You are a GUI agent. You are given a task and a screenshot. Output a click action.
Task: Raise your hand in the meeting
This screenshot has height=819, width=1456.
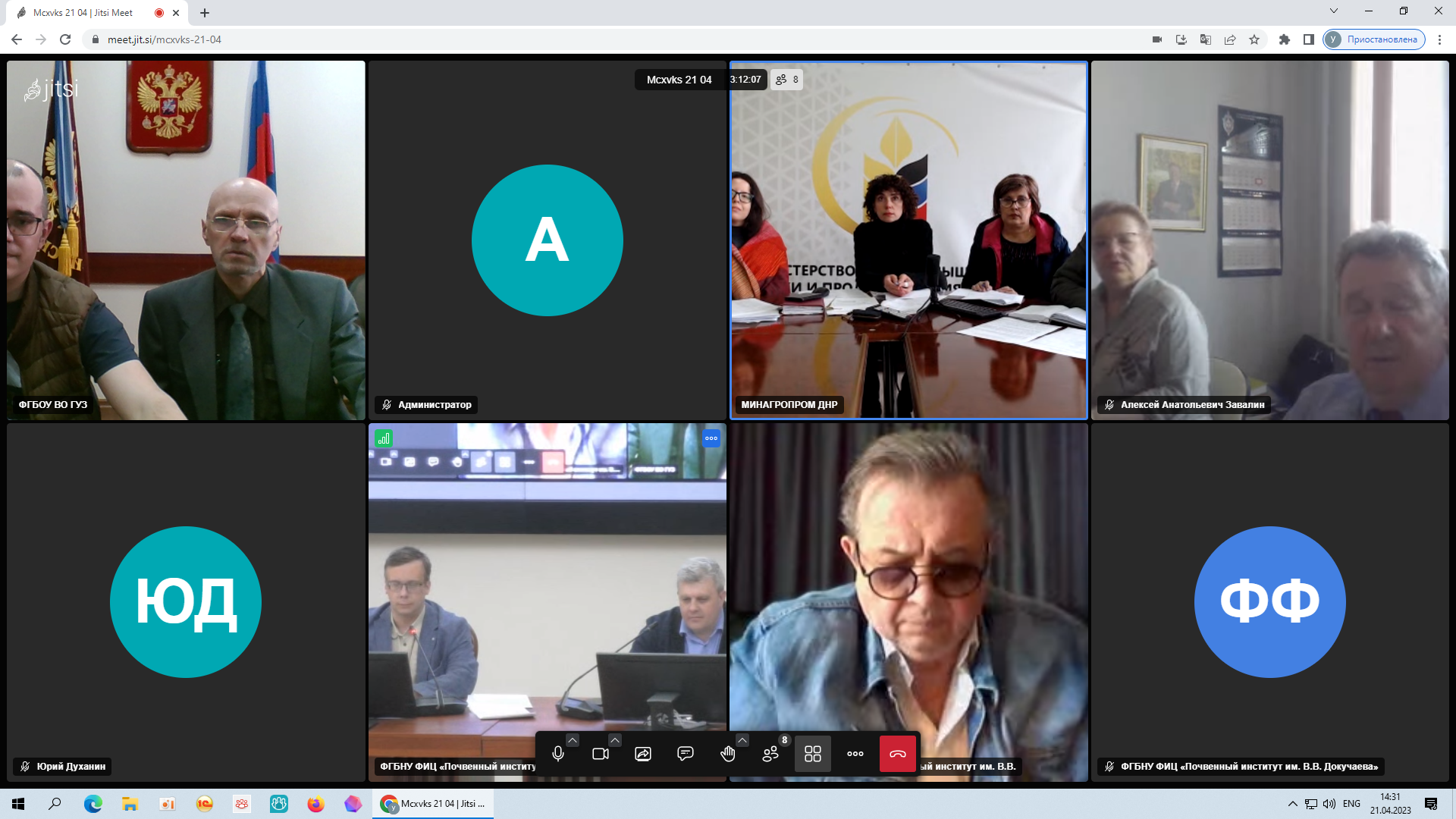[728, 754]
